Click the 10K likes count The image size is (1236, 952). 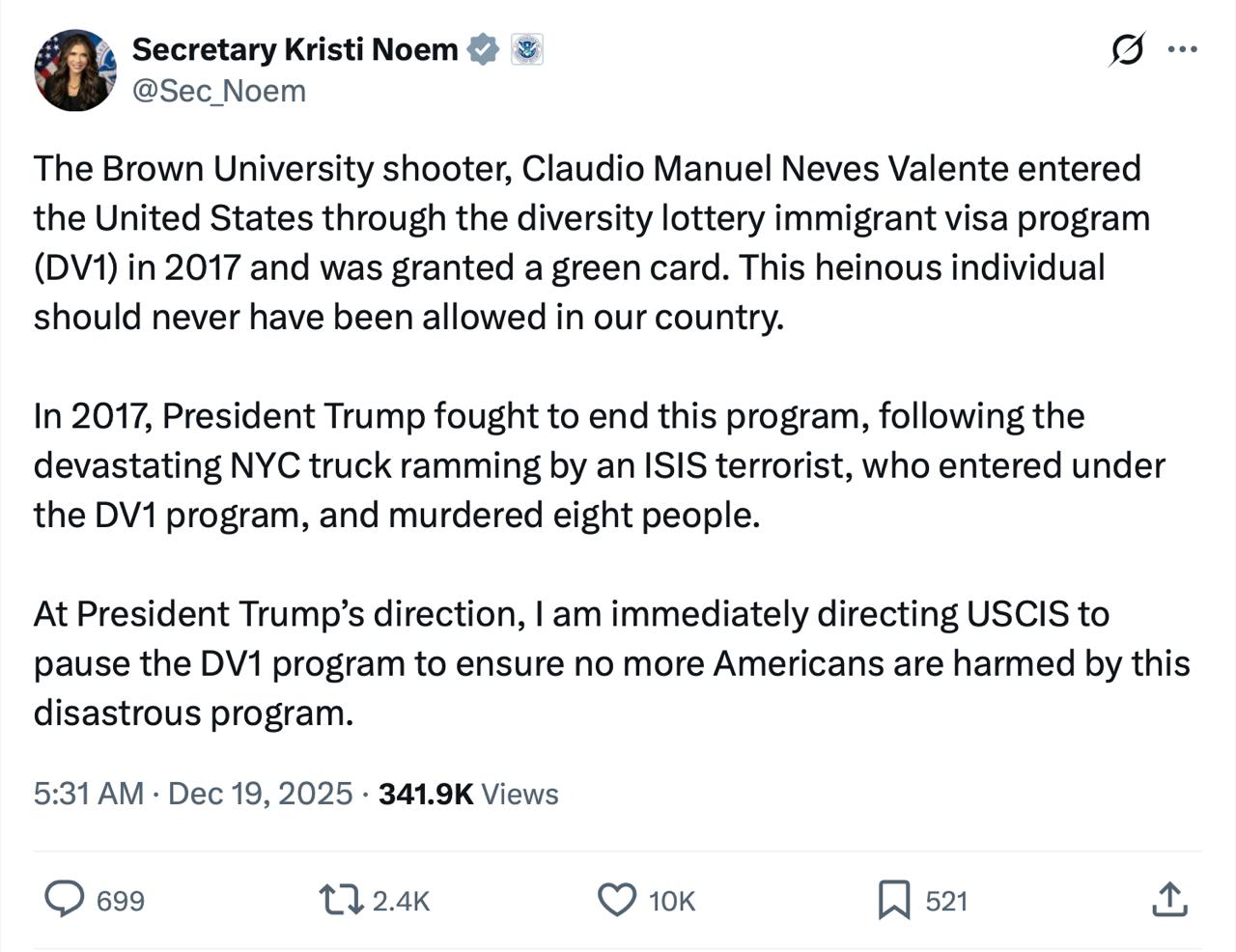point(672,901)
